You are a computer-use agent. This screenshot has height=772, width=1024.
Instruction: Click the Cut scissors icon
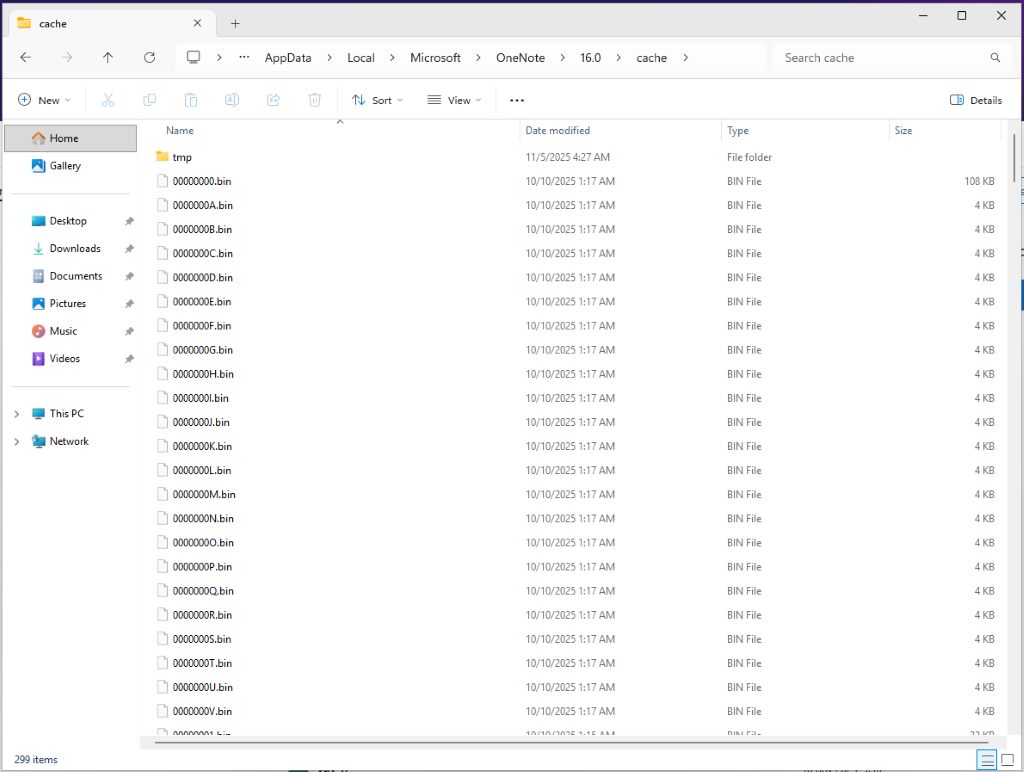[108, 100]
